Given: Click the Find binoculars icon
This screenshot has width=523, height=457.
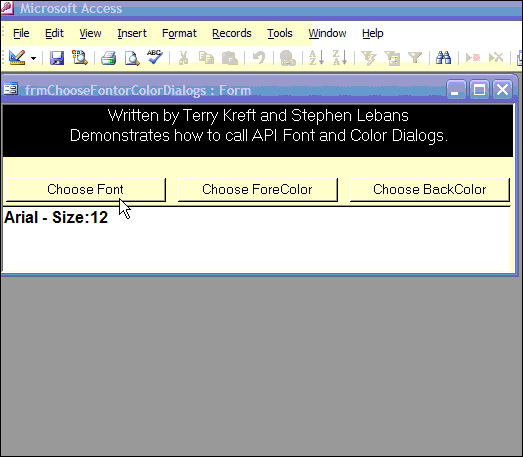Looking at the screenshot, I should (x=443, y=58).
